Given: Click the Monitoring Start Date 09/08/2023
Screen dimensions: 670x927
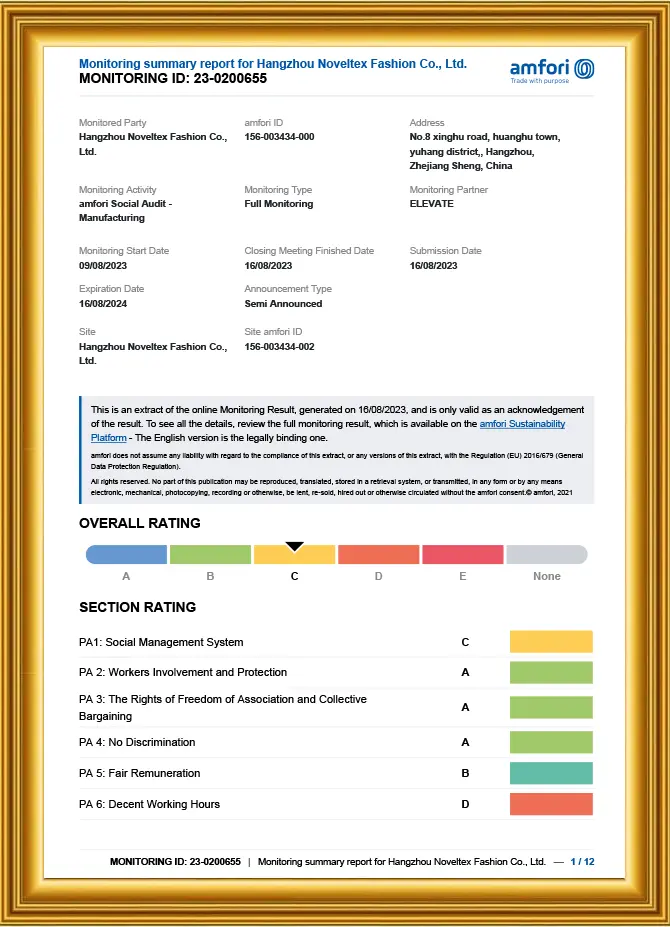Looking at the screenshot, I should [x=103, y=265].
